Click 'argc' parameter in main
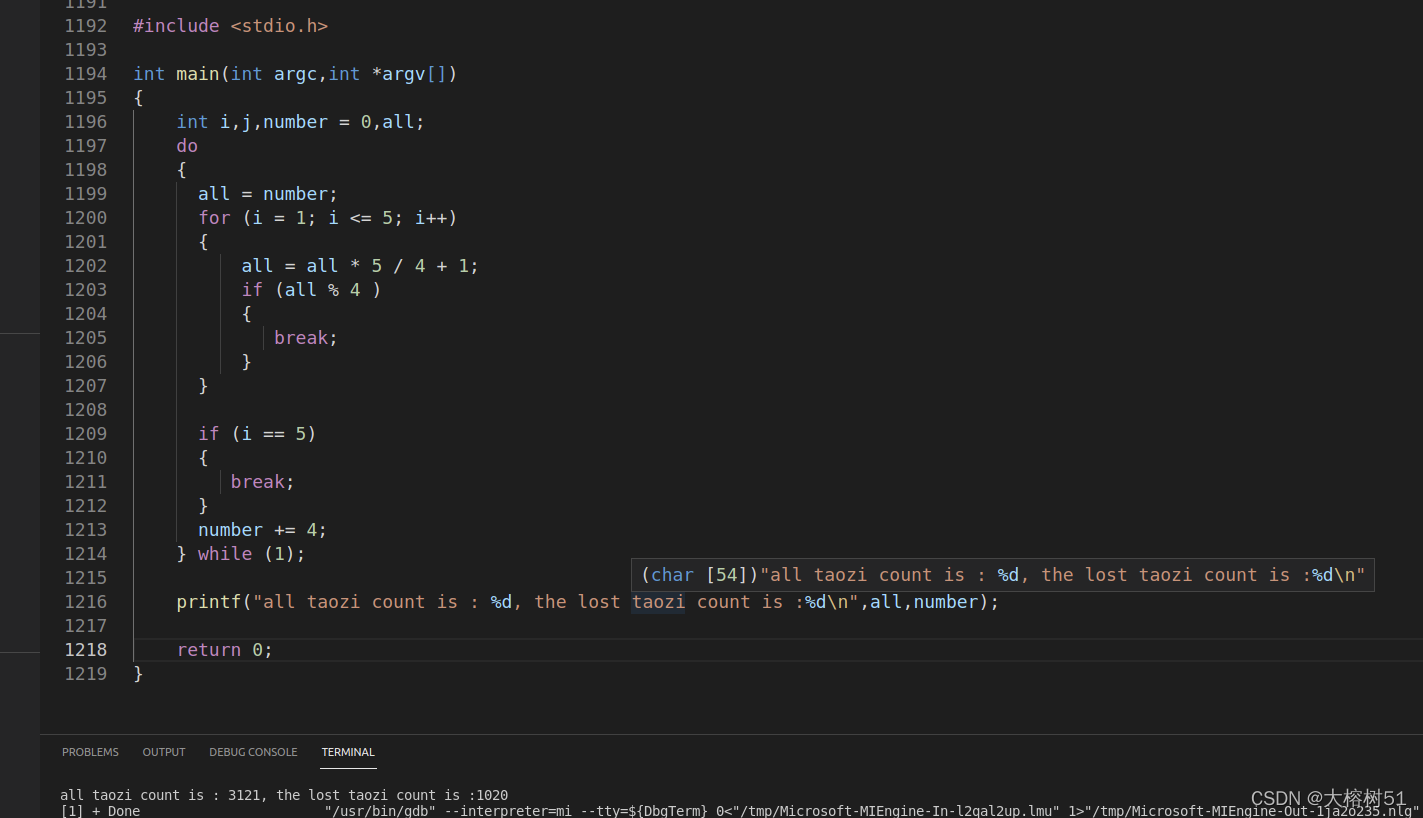 click(x=296, y=73)
